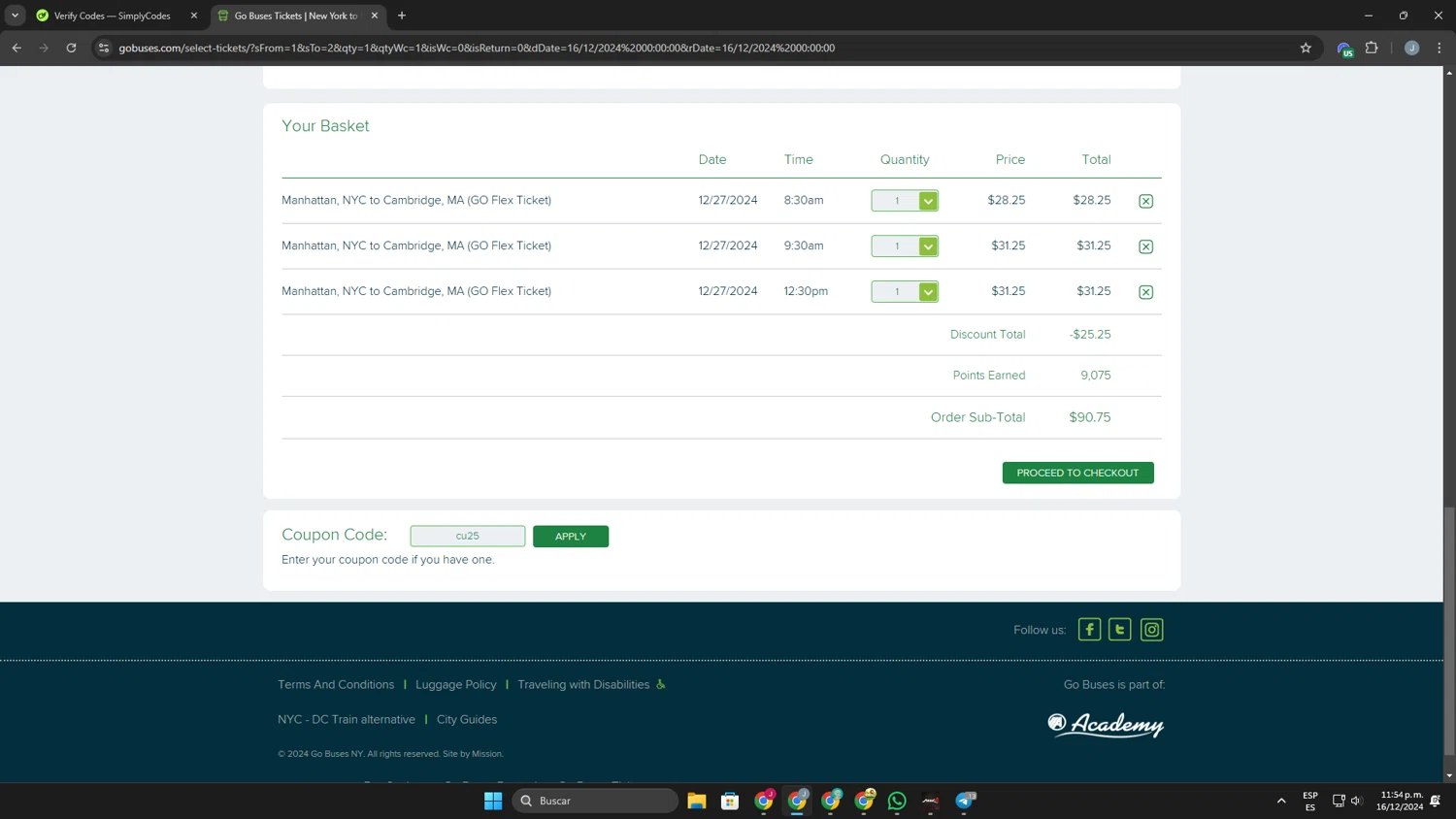Screen dimensions: 1456x819
Task: Bookmark this page with star icon
Action: (1306, 48)
